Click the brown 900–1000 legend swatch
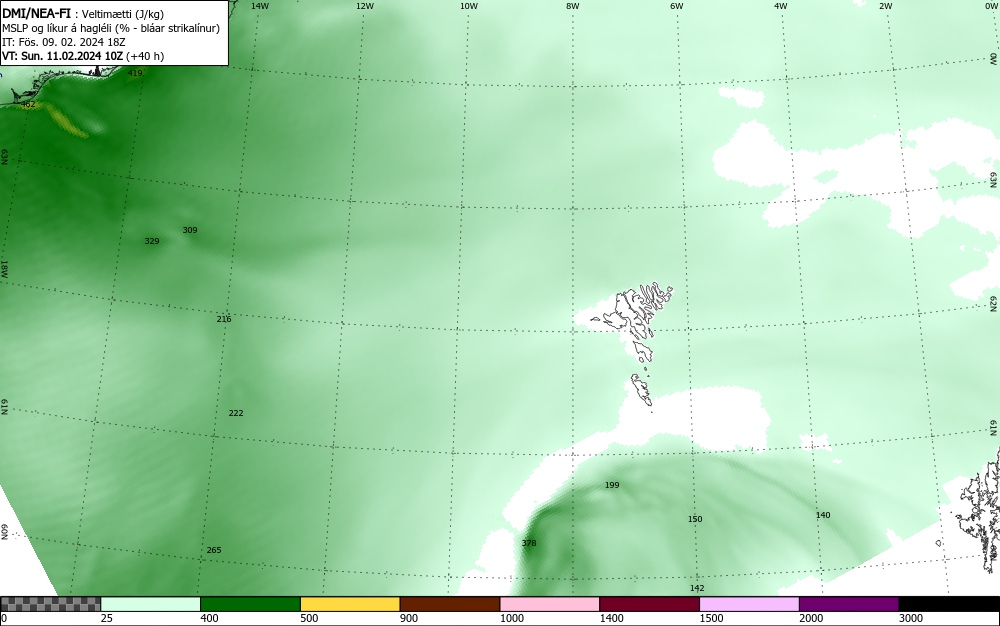The height and width of the screenshot is (626, 1000). click(x=450, y=604)
